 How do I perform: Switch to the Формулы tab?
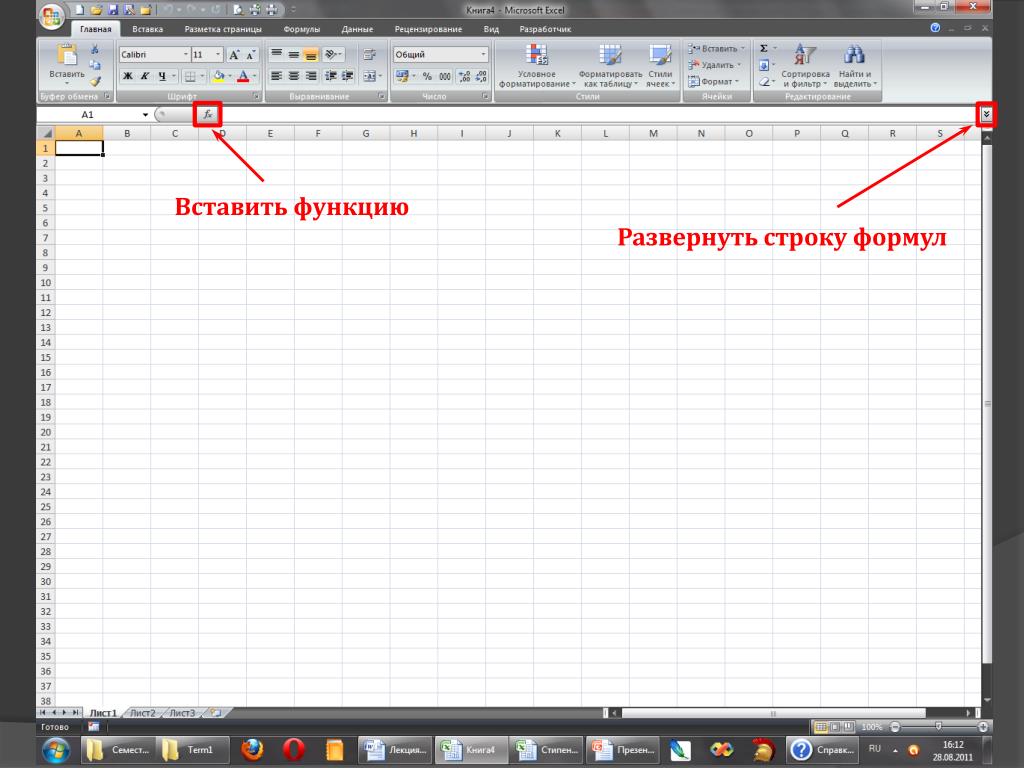point(302,29)
